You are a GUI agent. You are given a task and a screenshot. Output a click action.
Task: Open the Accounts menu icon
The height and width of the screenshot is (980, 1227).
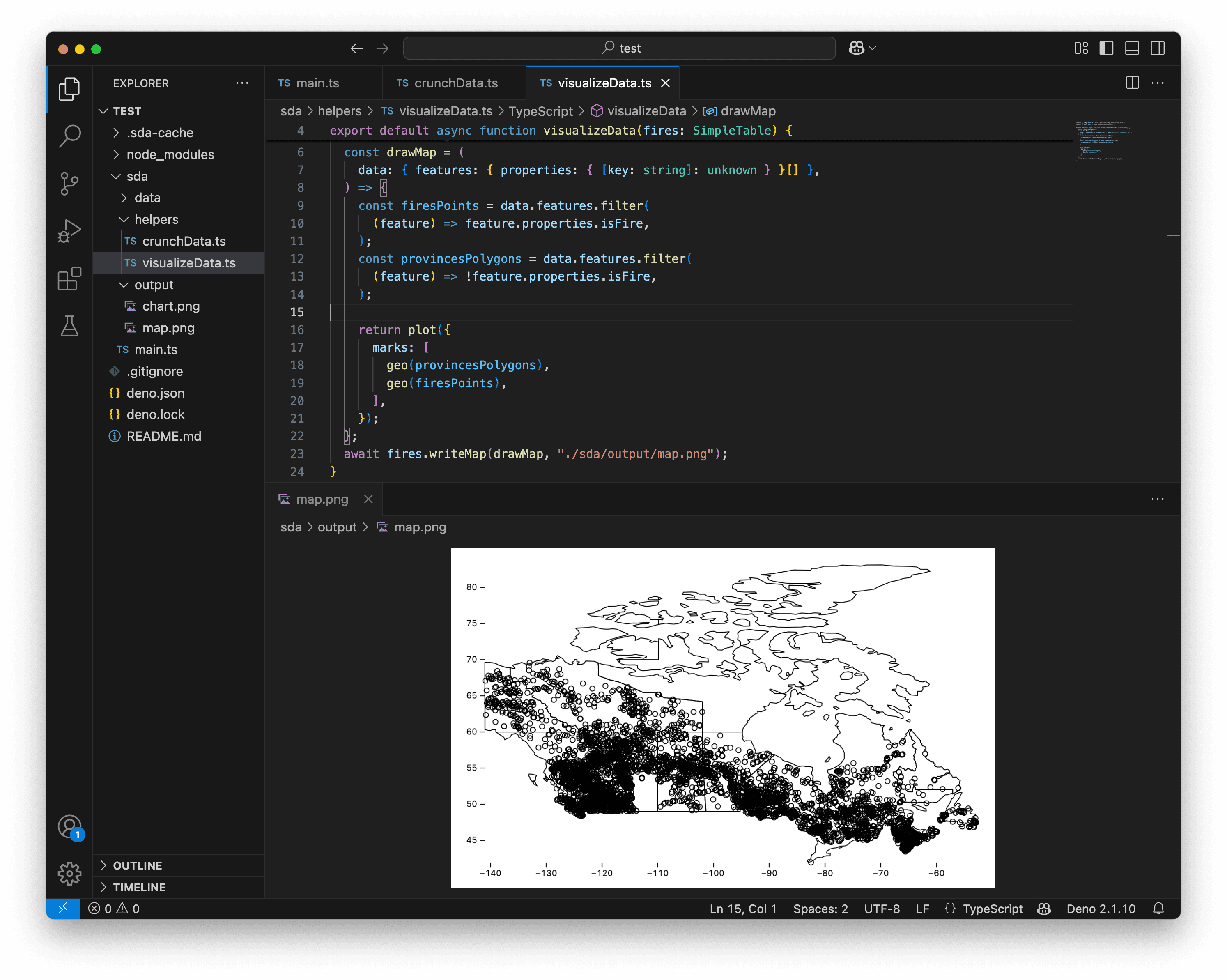(x=69, y=827)
